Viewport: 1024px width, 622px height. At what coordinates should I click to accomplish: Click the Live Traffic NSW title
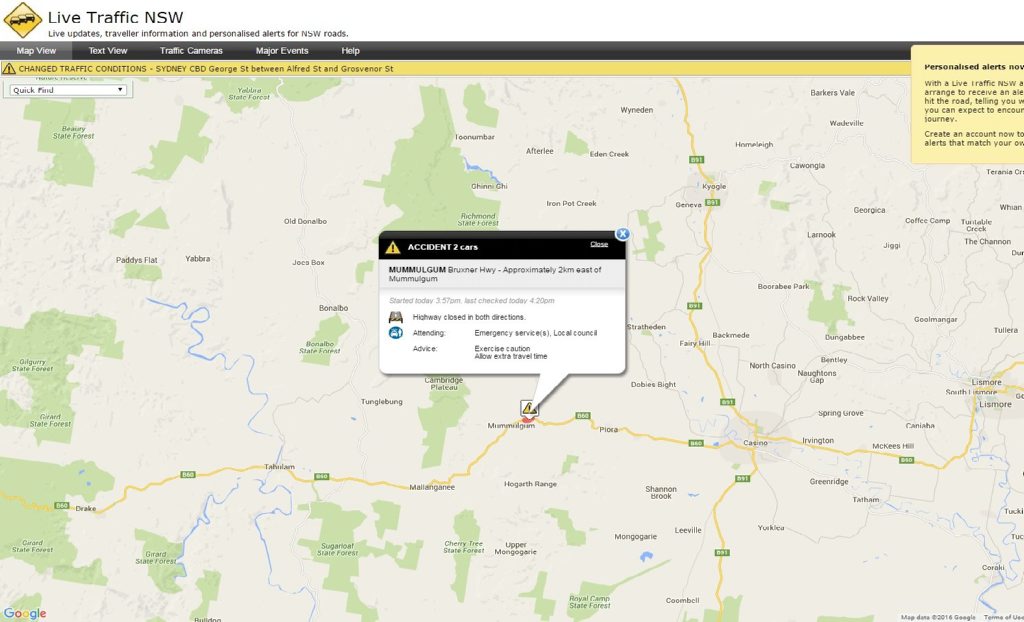[x=116, y=17]
